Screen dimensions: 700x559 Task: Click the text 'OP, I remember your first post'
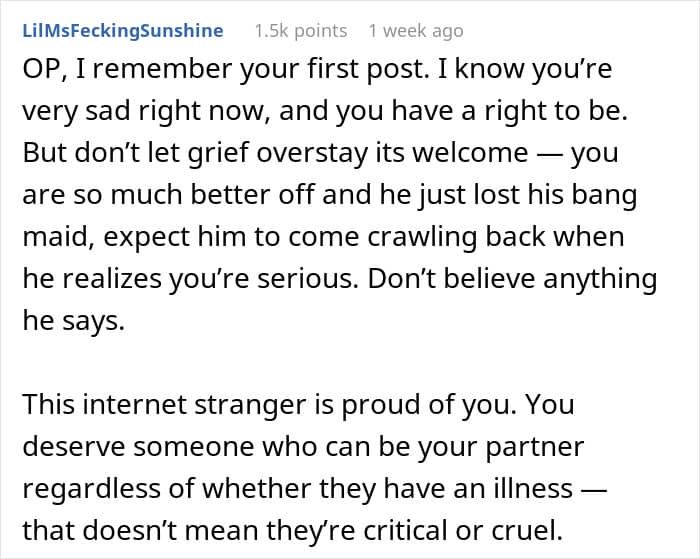tap(222, 69)
